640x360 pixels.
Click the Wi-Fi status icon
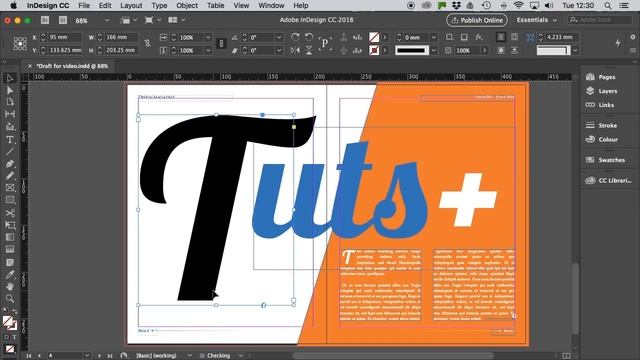coord(518,5)
